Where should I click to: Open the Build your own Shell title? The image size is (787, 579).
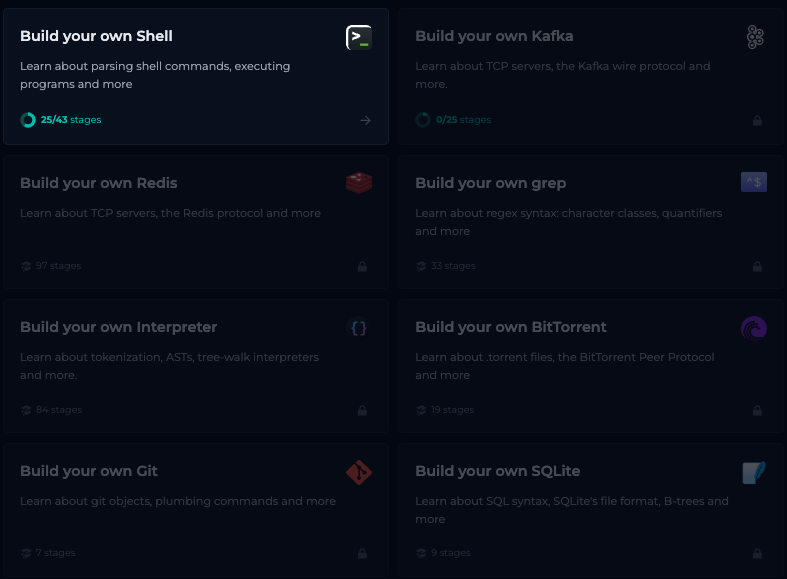click(x=96, y=36)
